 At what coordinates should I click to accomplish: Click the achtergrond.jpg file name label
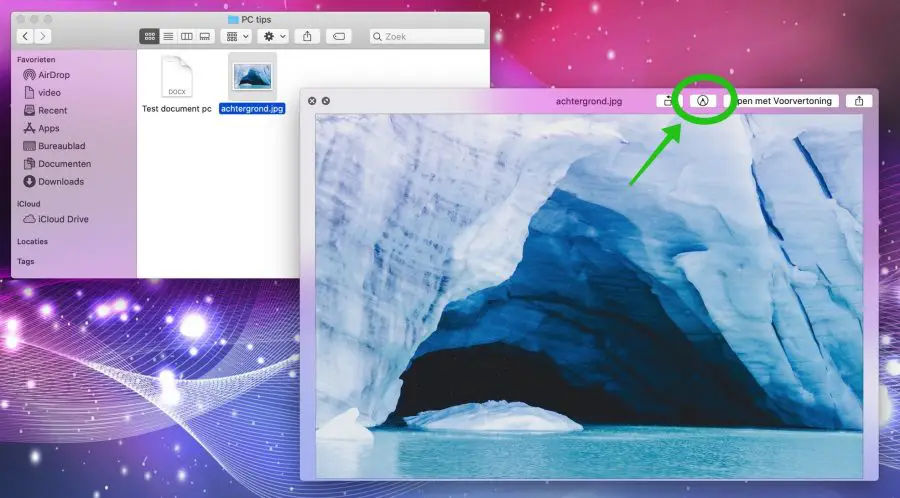(x=252, y=108)
